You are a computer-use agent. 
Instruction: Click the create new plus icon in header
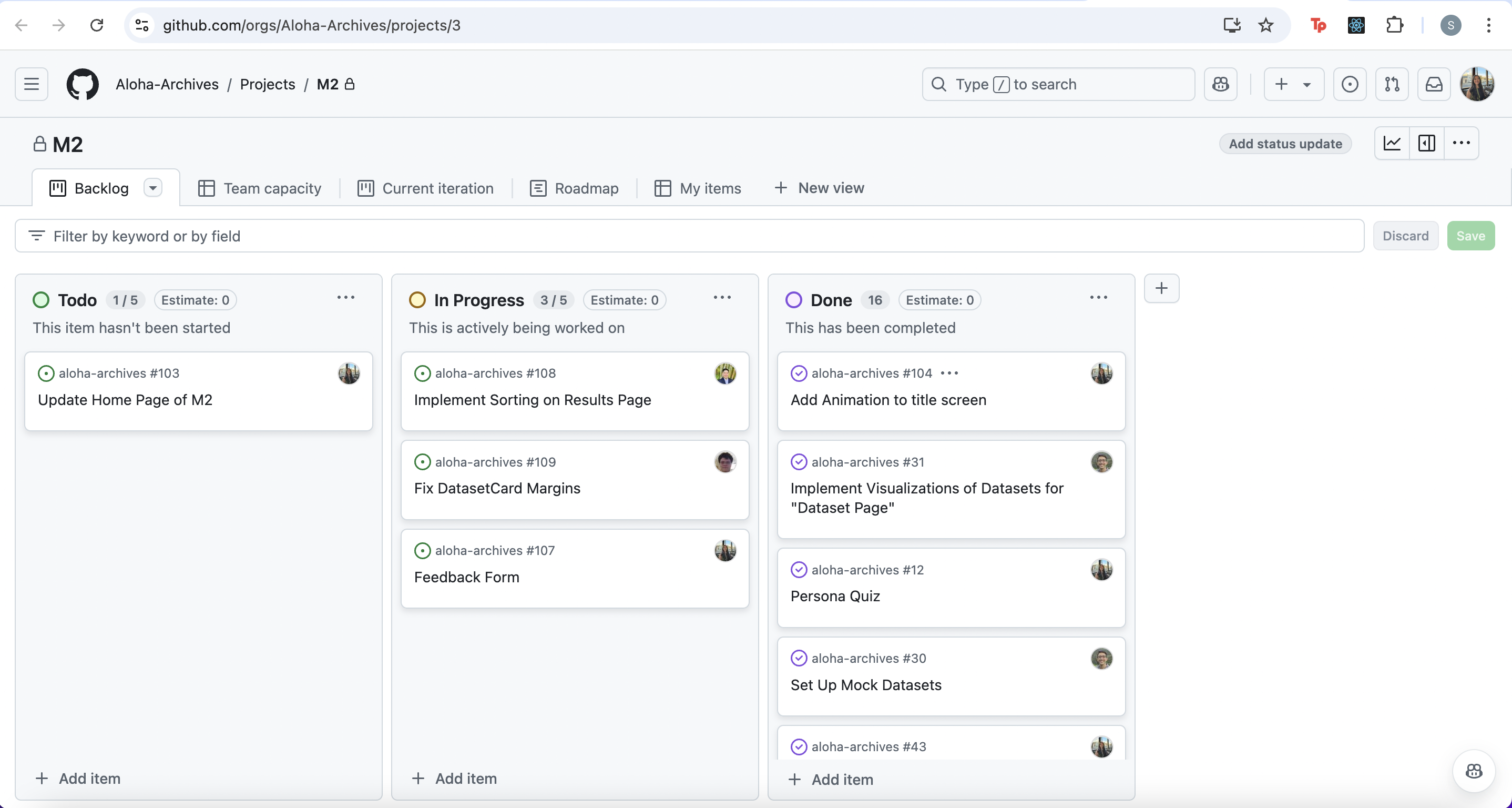(1281, 84)
